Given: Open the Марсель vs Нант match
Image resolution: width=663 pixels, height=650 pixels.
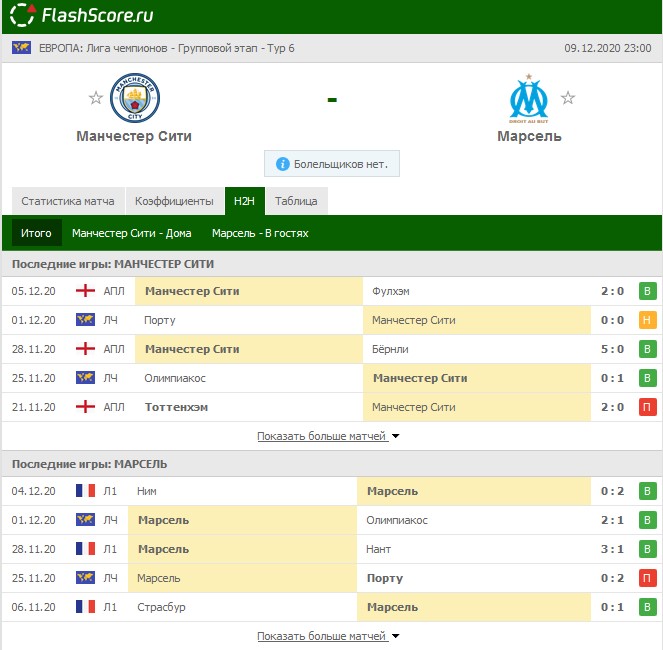Looking at the screenshot, I should (332, 549).
